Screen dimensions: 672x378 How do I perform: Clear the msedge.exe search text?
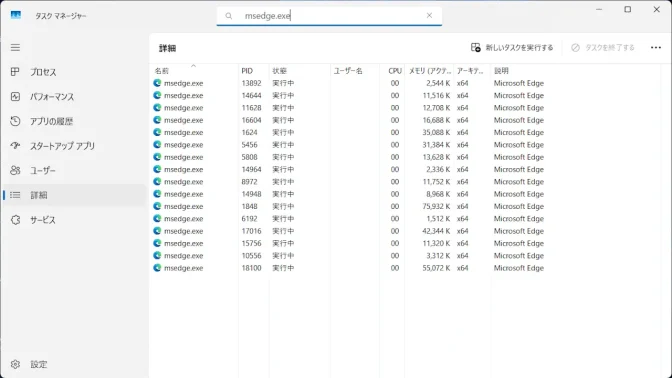[429, 15]
